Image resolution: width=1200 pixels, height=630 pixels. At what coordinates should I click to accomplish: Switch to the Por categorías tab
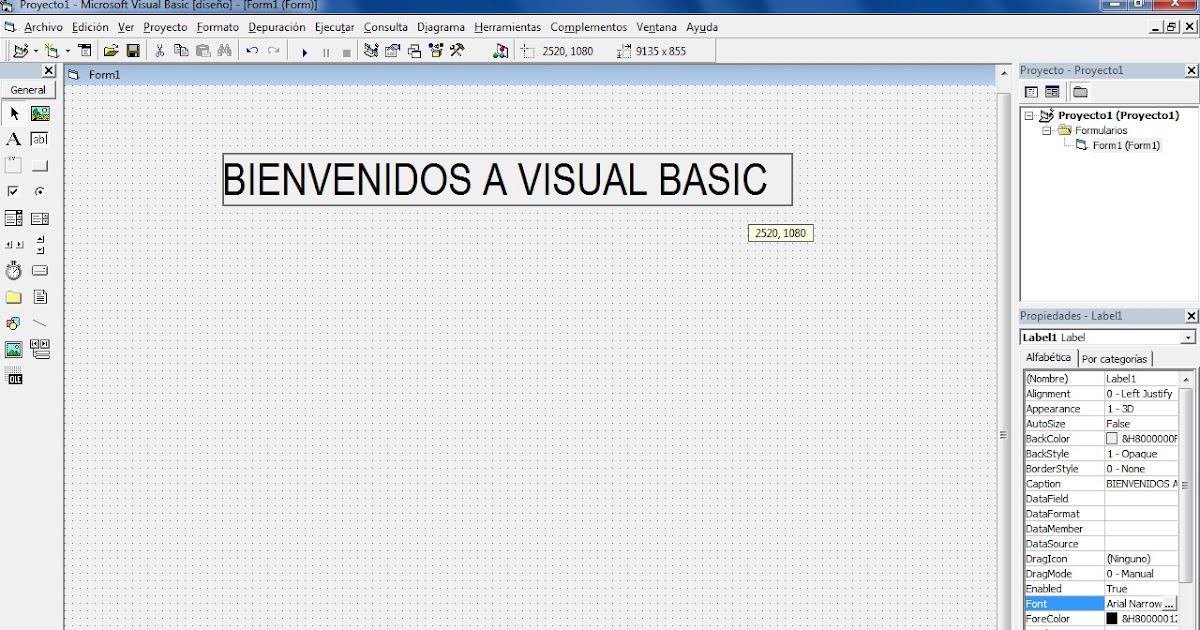tap(1116, 358)
